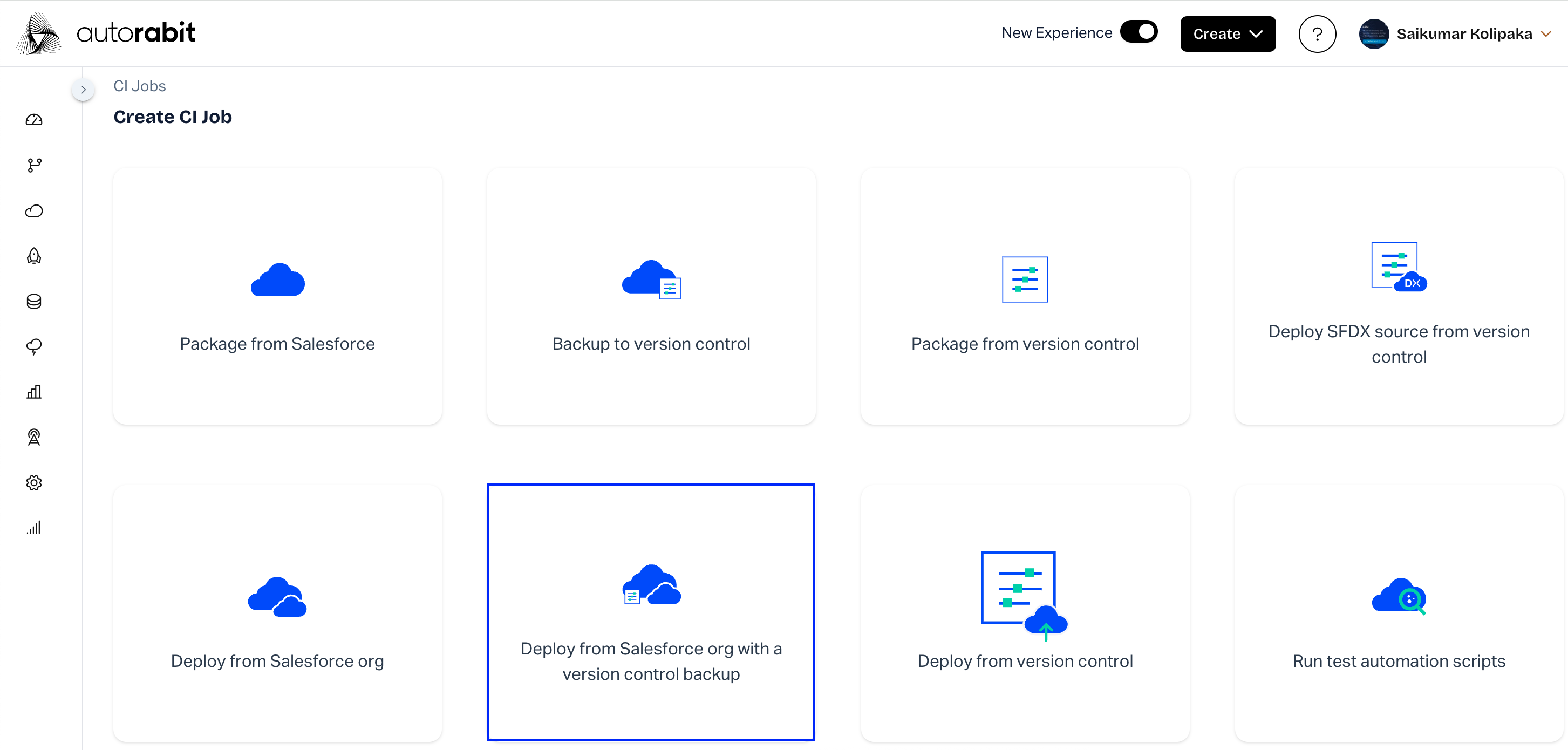
Task: Open the database stack sidebar icon
Action: (34, 301)
